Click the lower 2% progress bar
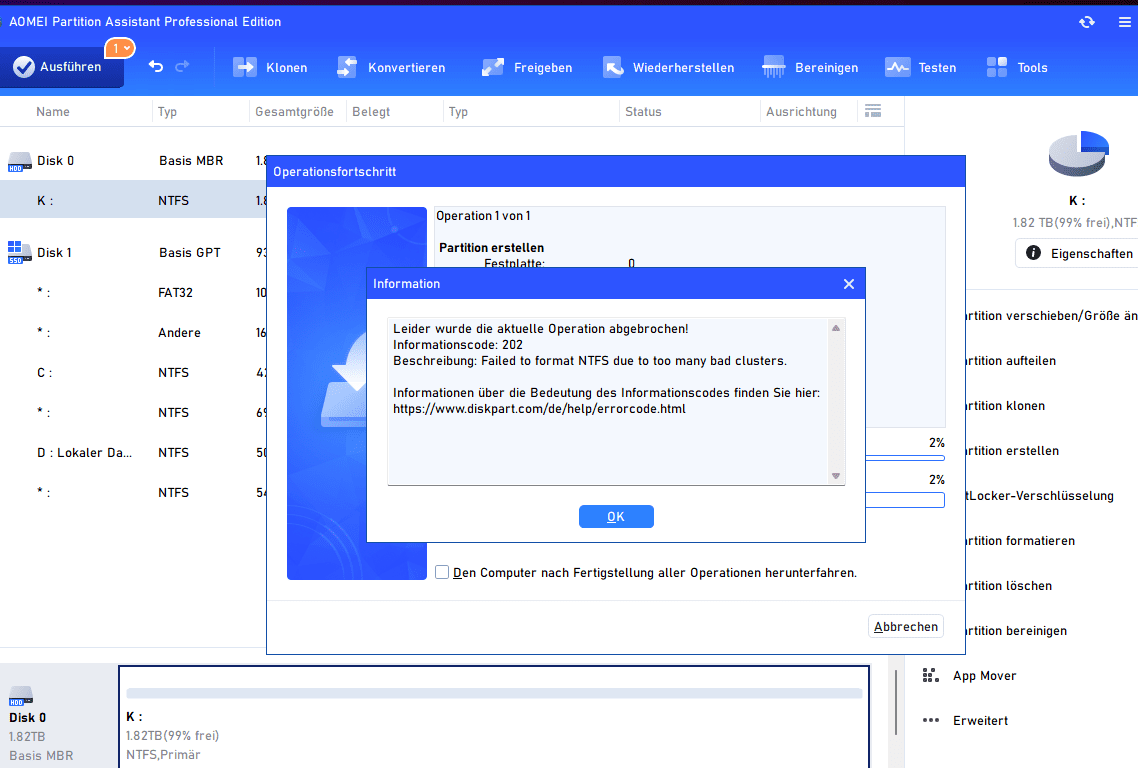Image resolution: width=1138 pixels, height=768 pixels. click(x=905, y=500)
